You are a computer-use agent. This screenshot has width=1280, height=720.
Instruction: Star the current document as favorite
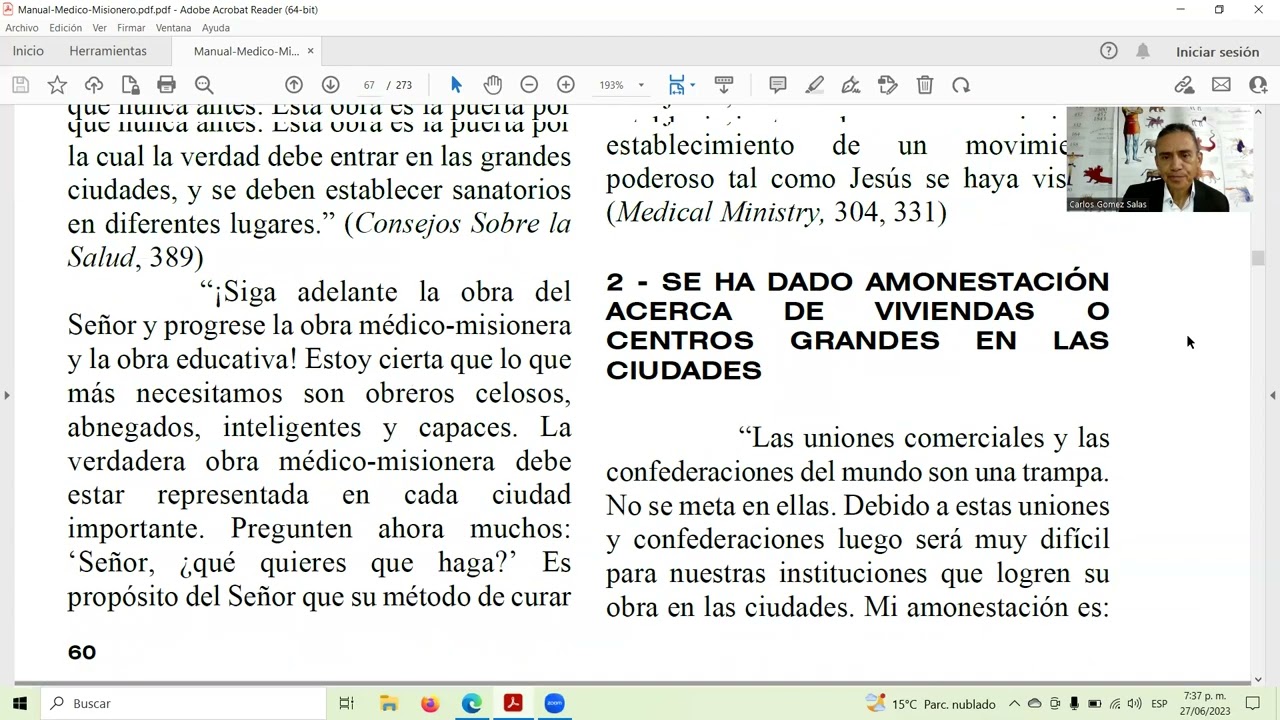pos(57,85)
